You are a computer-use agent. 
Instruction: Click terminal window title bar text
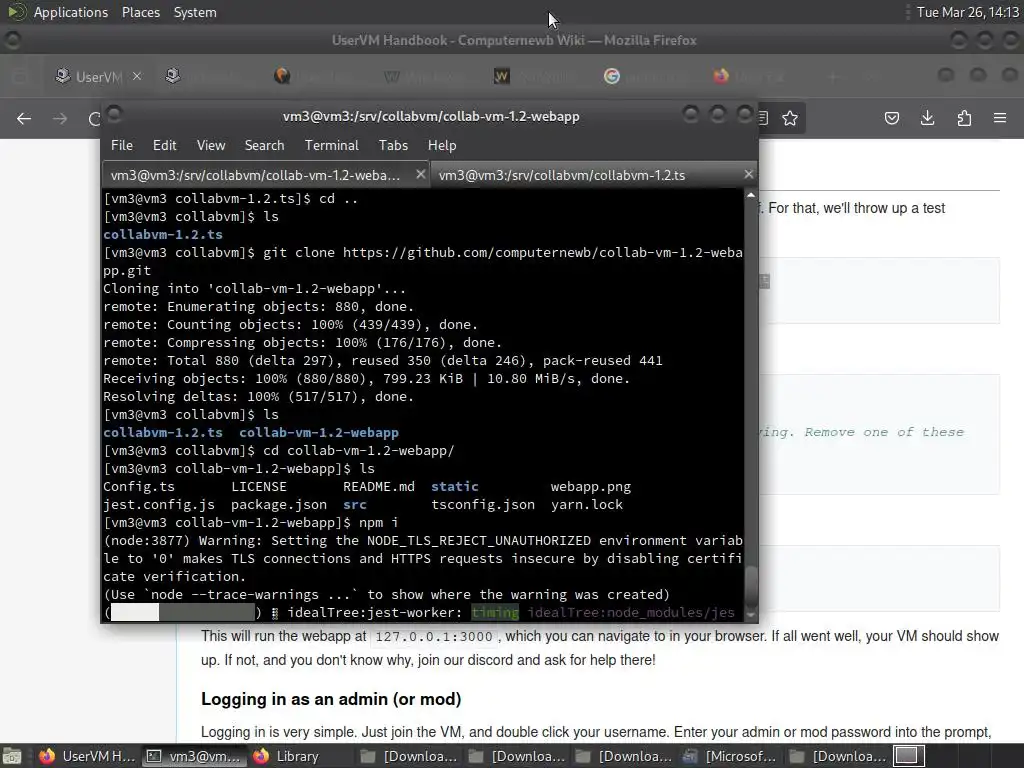coord(431,116)
